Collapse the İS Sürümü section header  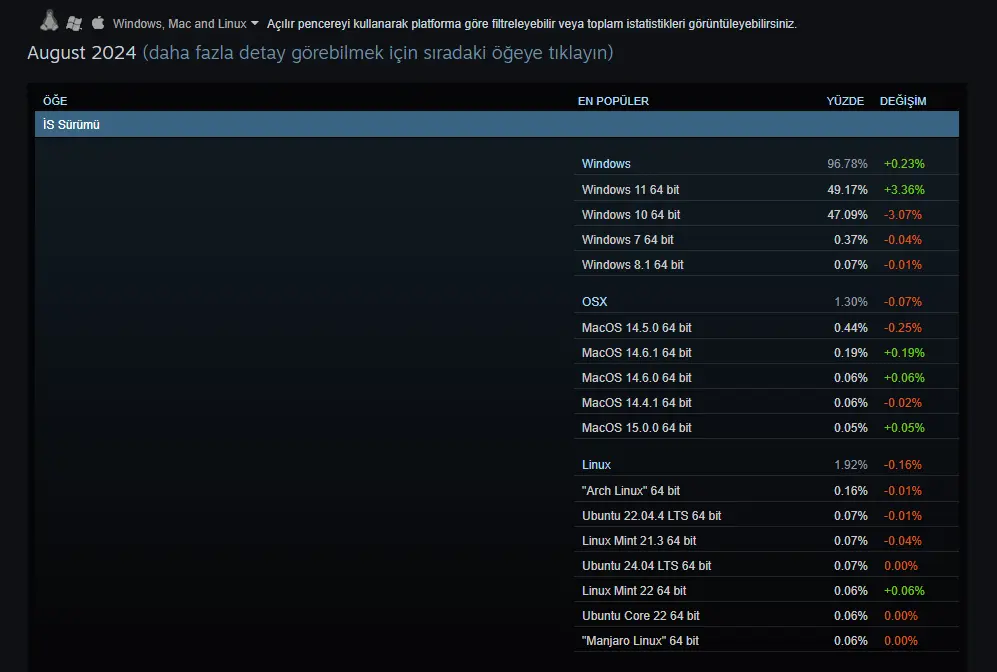(497, 125)
